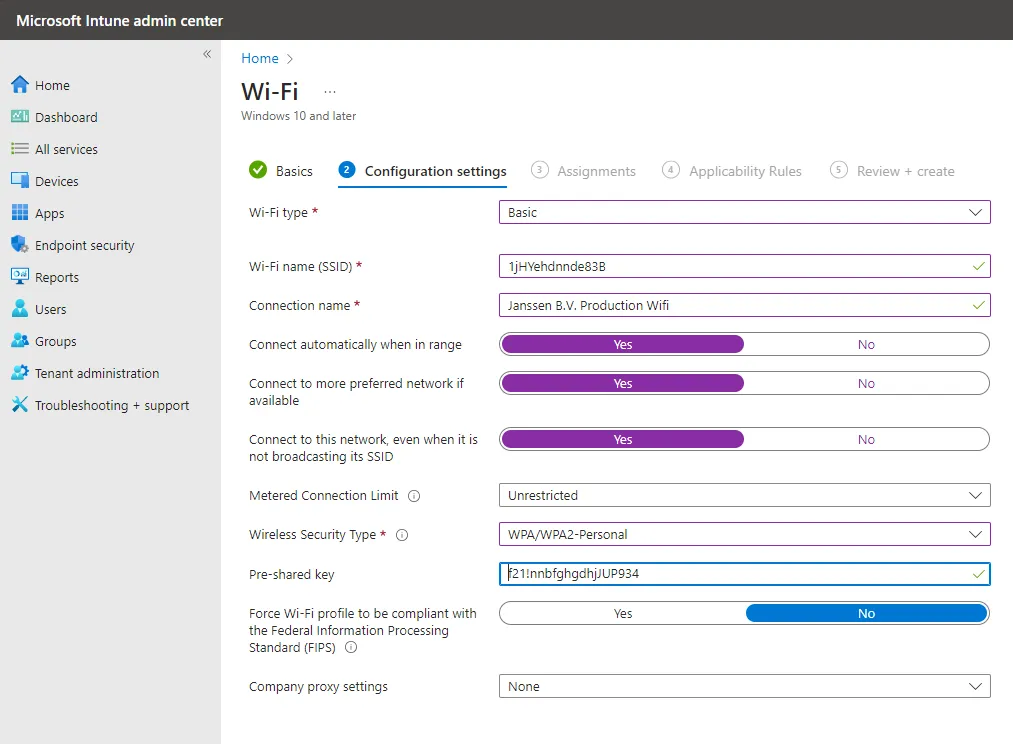Switch to the Assignments tab
1013x744 pixels.
coord(583,171)
